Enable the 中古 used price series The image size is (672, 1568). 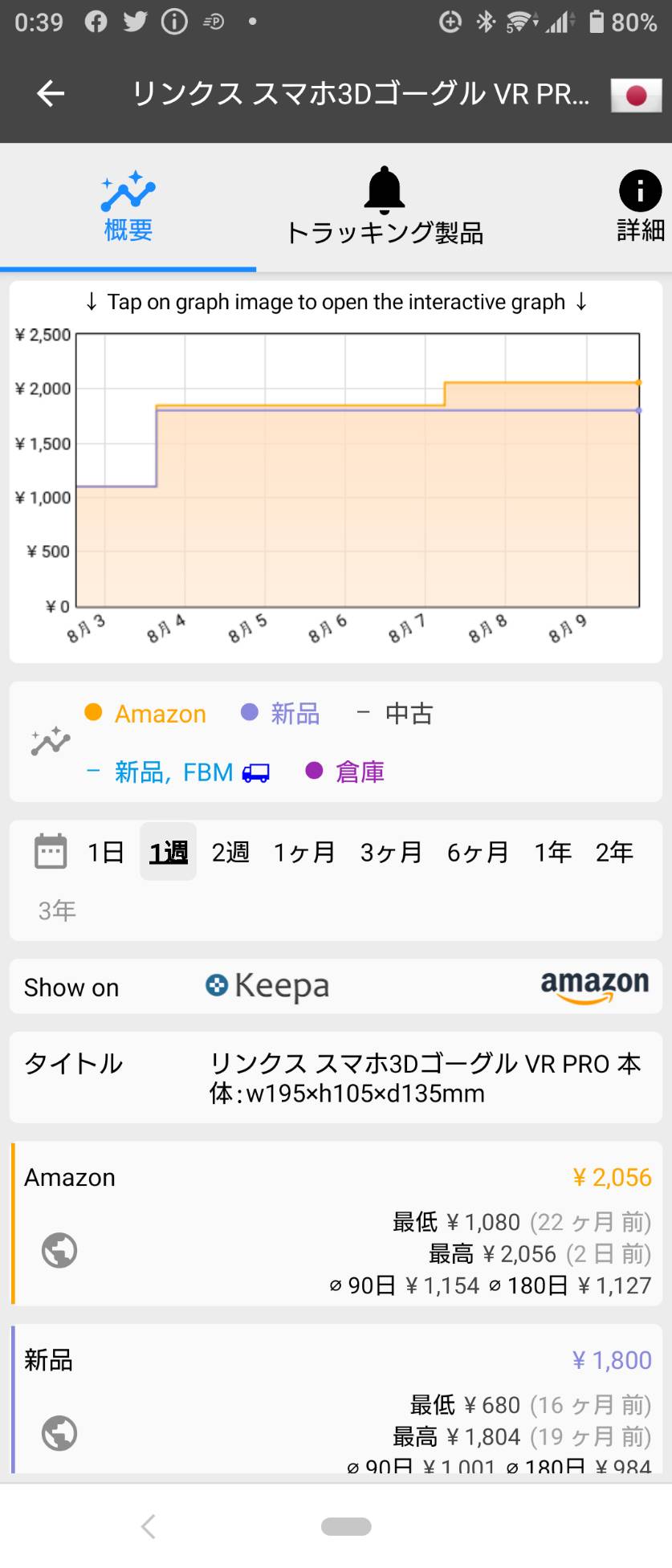tap(395, 713)
